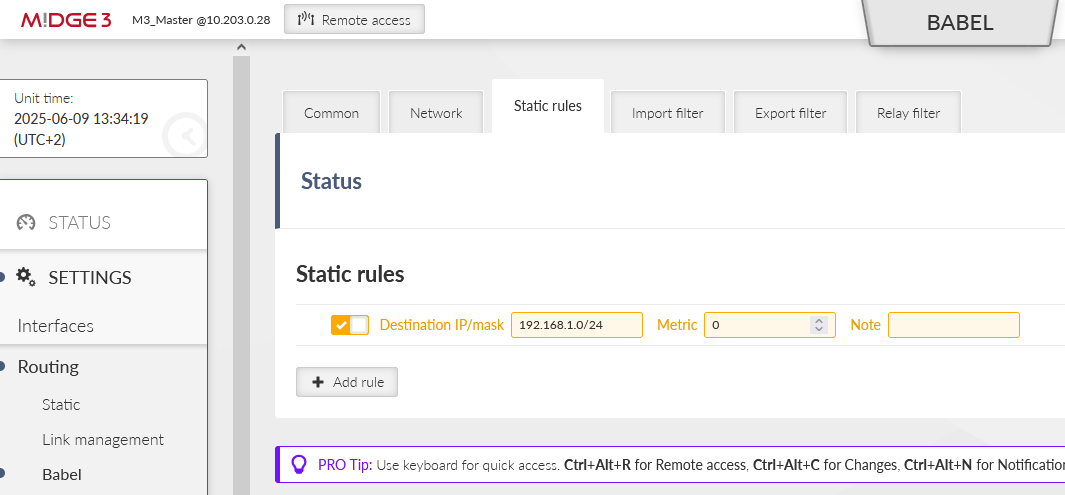Click the Destination IP/mask field

click(577, 325)
